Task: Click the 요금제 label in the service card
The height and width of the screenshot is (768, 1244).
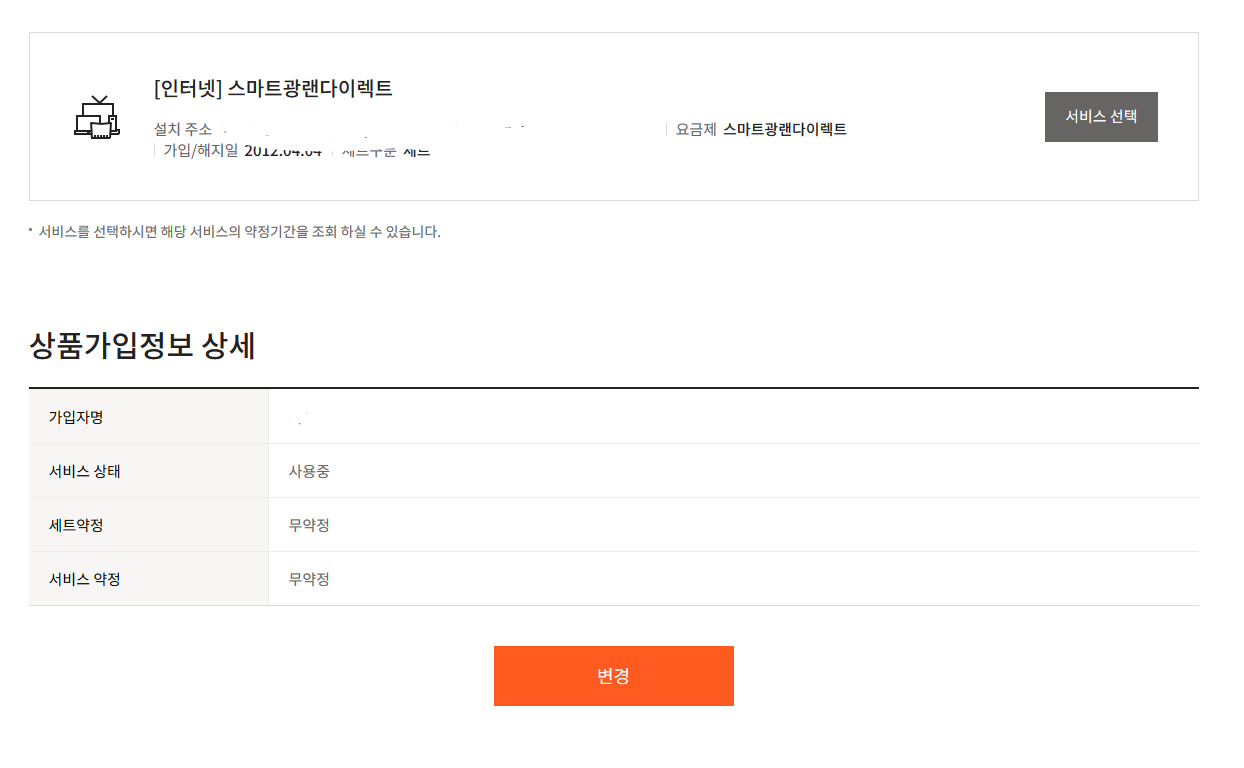Action: pos(696,129)
